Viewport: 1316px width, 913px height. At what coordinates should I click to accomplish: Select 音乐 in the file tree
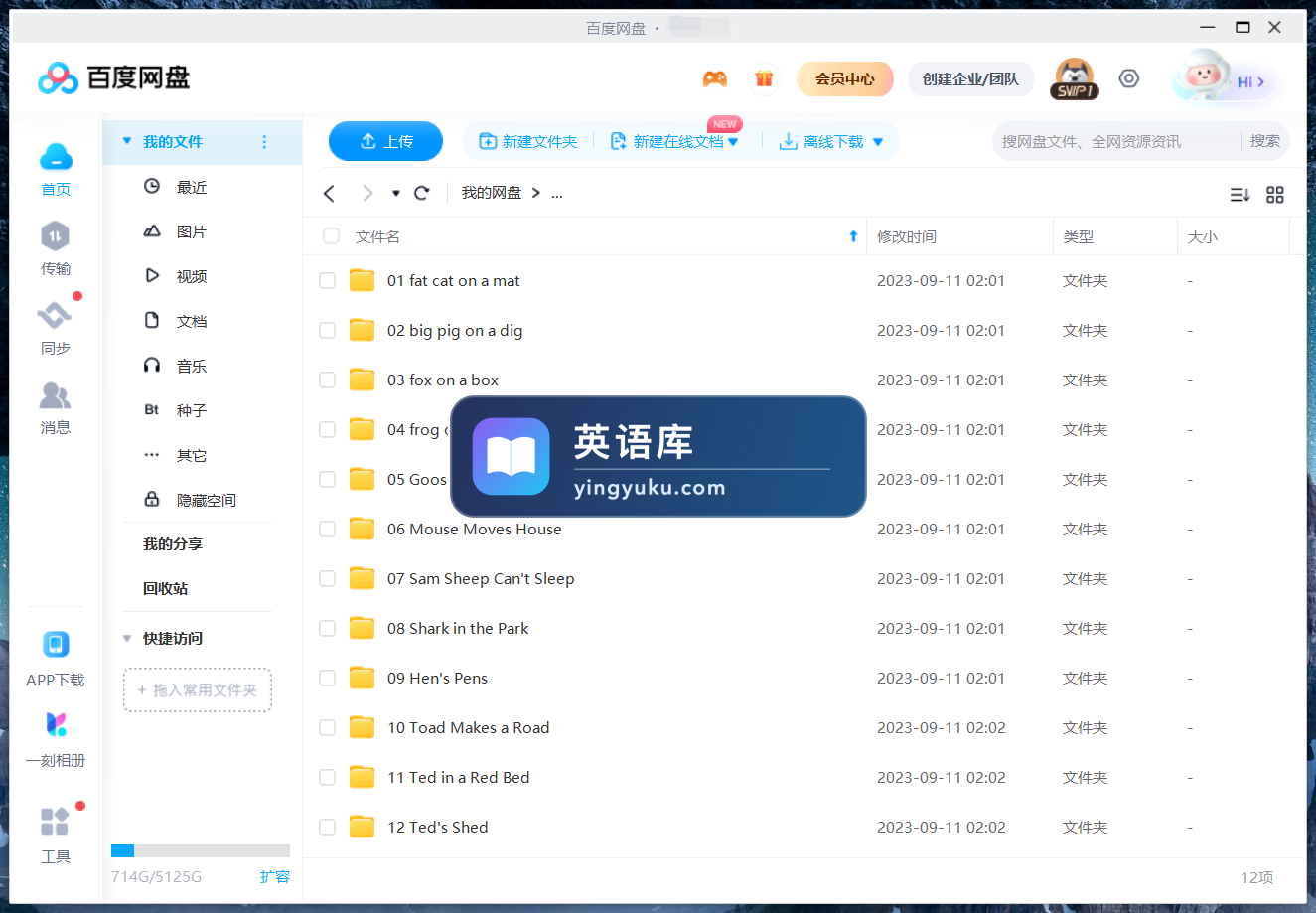point(175,366)
